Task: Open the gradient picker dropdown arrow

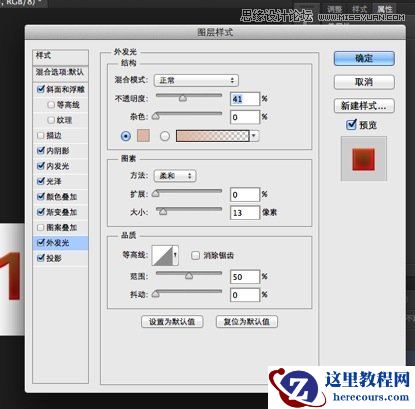Action: click(x=254, y=136)
